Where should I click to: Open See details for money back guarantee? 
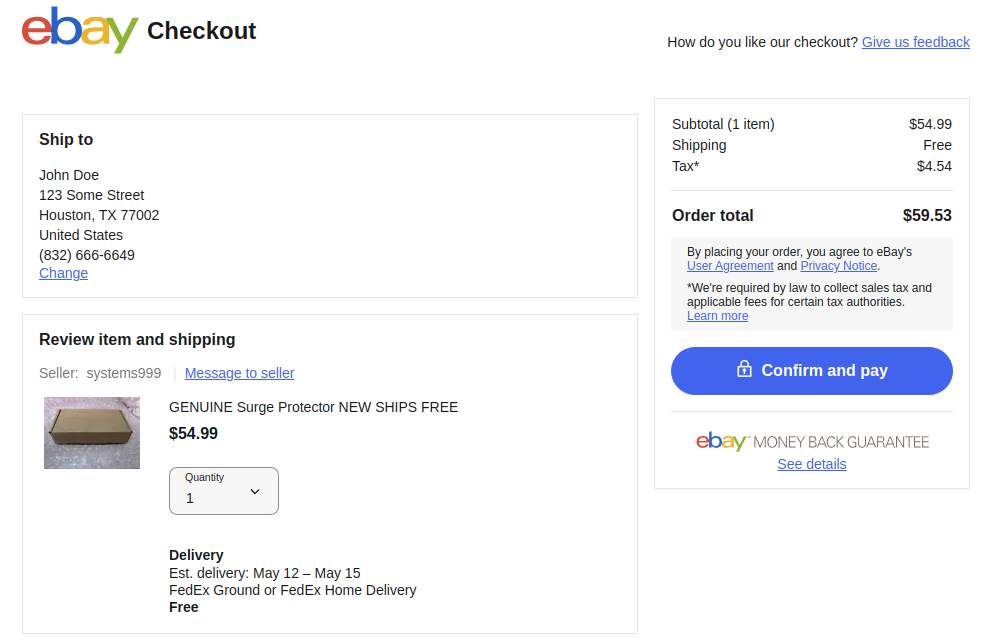811,464
